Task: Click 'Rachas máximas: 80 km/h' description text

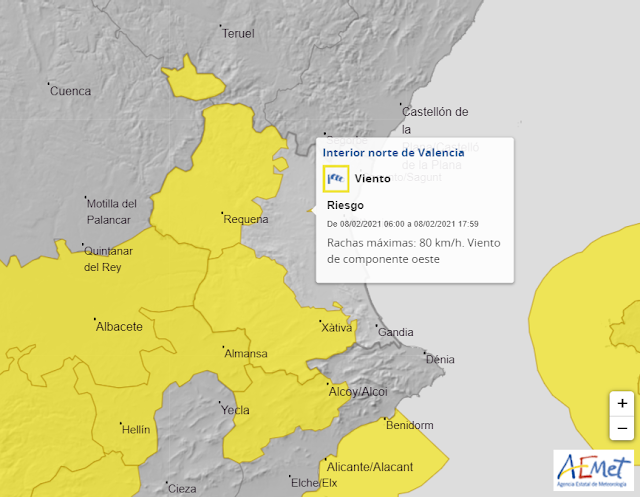Action: click(413, 251)
